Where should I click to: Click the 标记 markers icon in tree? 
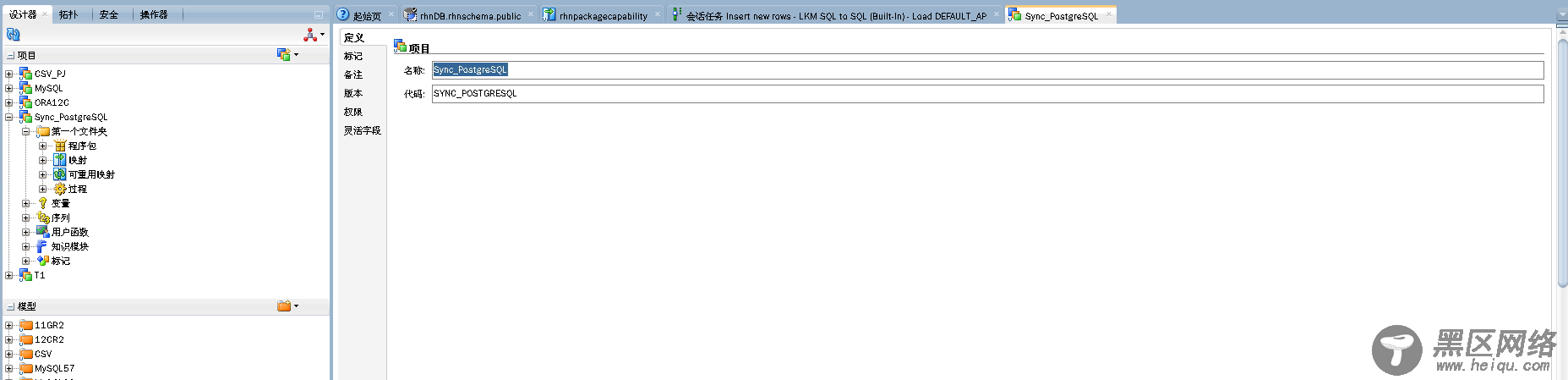43,261
